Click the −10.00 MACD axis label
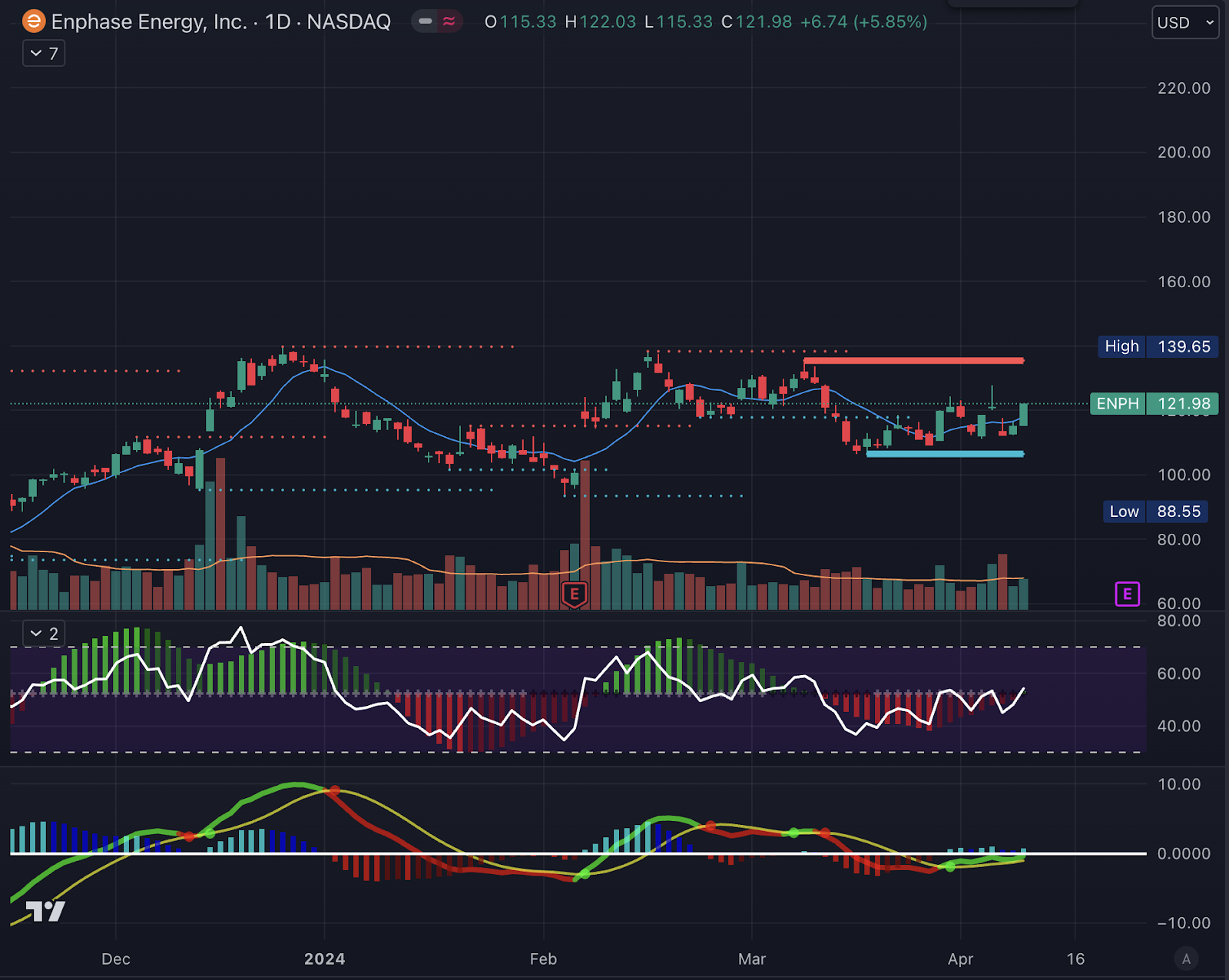This screenshot has width=1229, height=980. coord(1184,923)
